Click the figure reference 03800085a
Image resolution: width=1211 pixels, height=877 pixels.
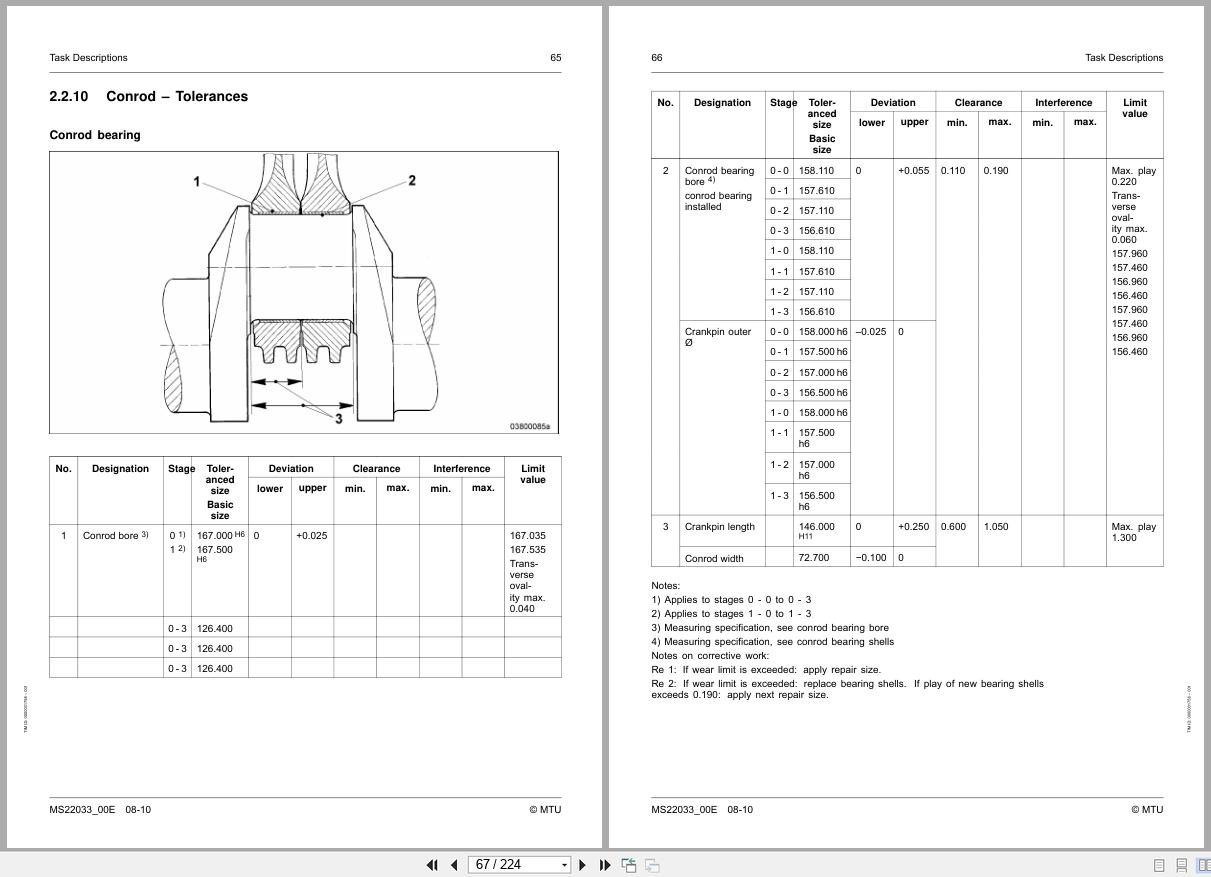tap(530, 427)
